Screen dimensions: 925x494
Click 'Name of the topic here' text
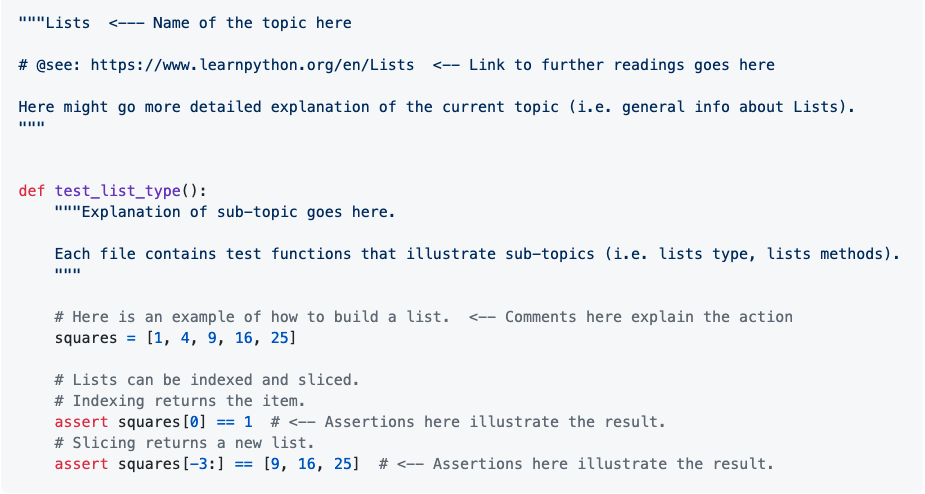pos(252,23)
